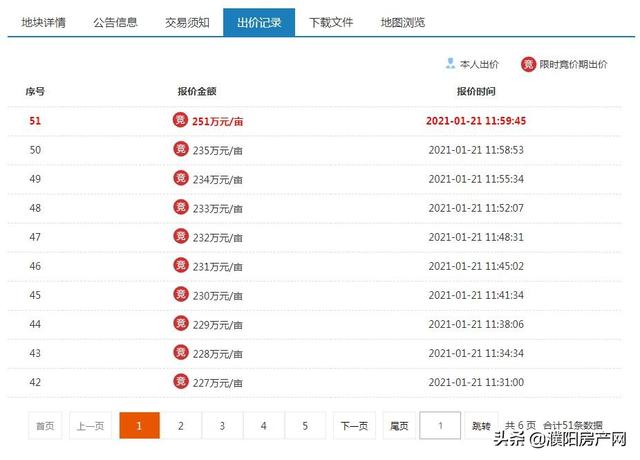Click serial number 45

pyautogui.click(x=35, y=295)
